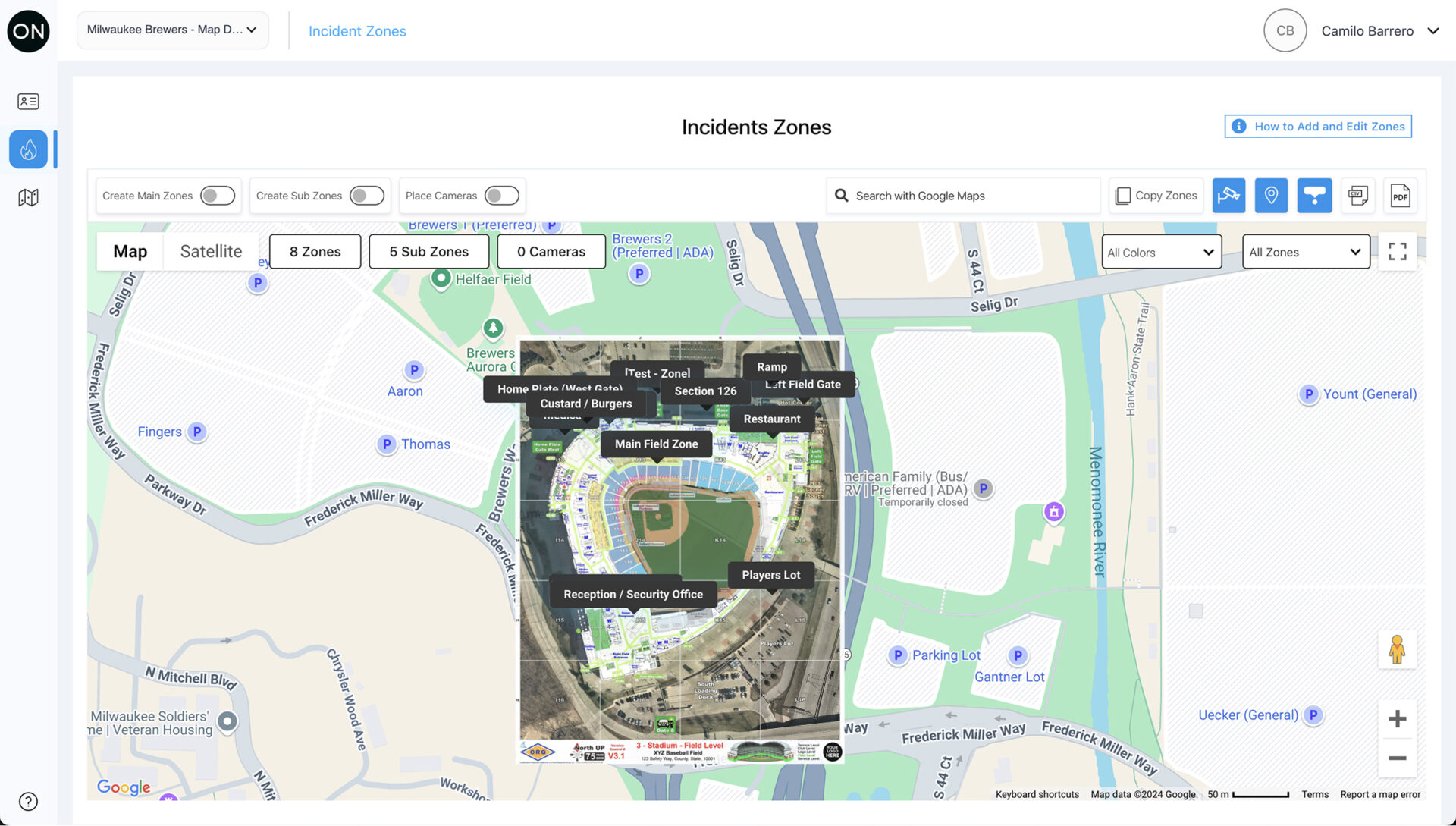Click the security camera toolbar icon

1228,196
